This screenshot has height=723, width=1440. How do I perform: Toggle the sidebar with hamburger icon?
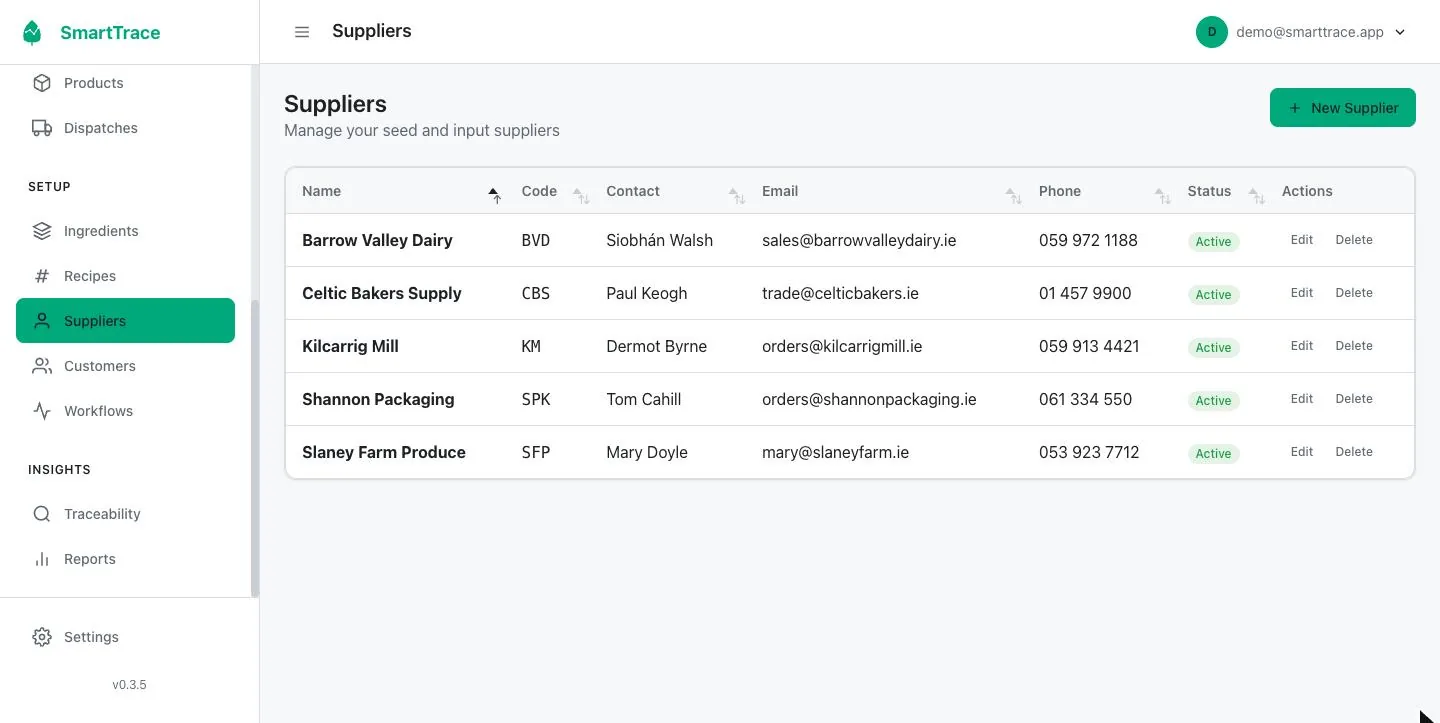pos(302,32)
